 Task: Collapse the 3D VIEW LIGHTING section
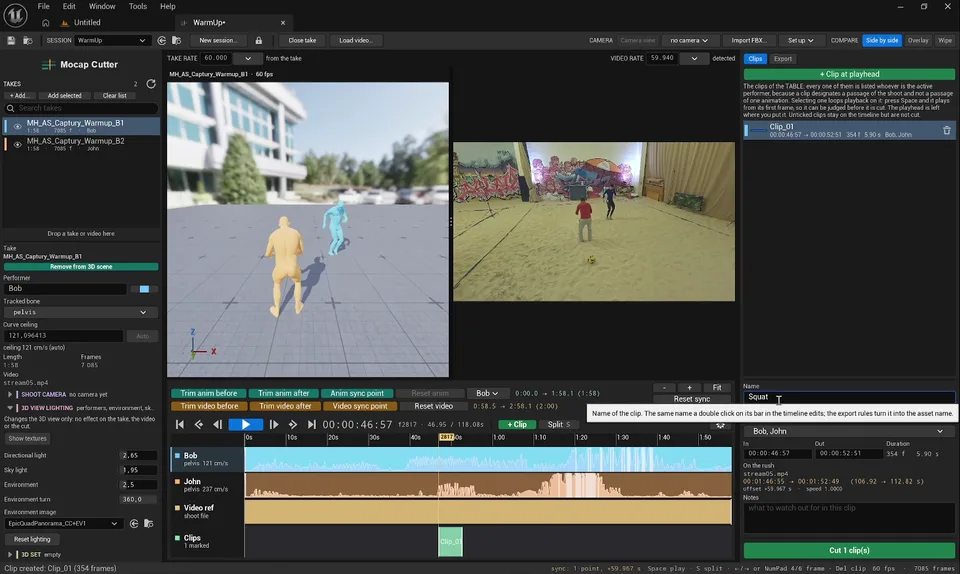coord(10,408)
